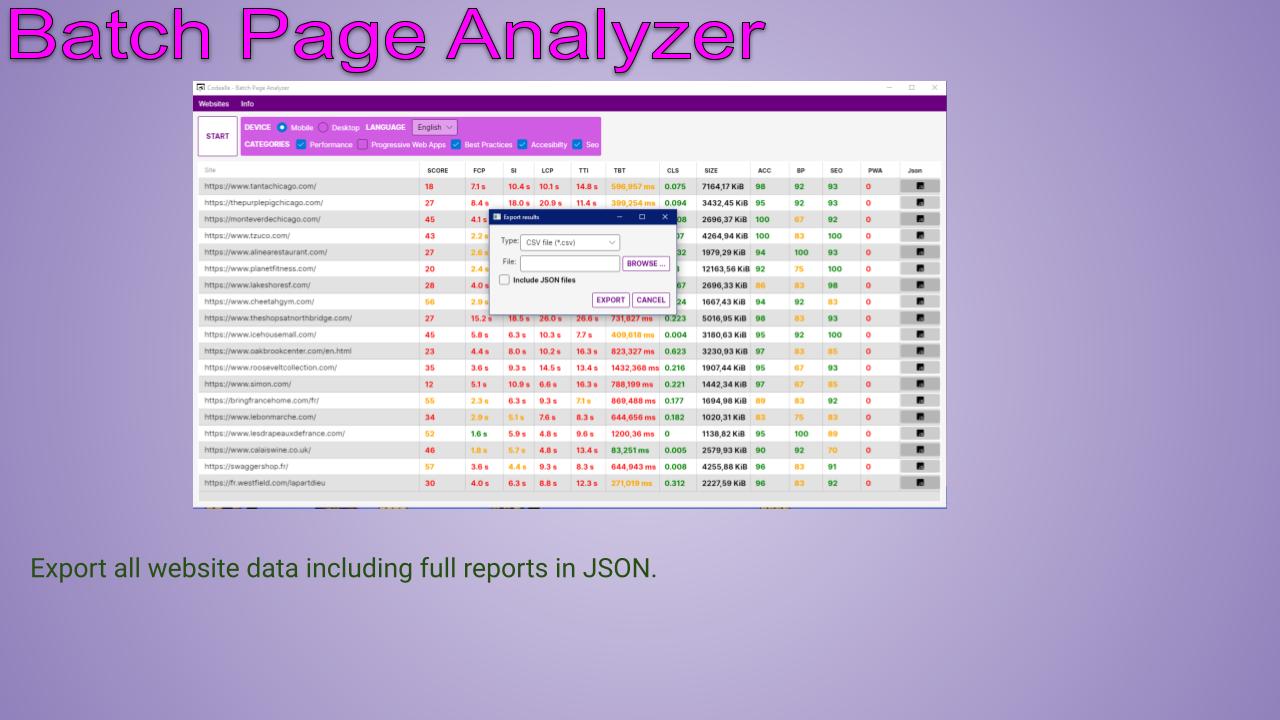This screenshot has width=1280, height=720.
Task: Open Json report for simon.com row
Action: click(x=919, y=384)
